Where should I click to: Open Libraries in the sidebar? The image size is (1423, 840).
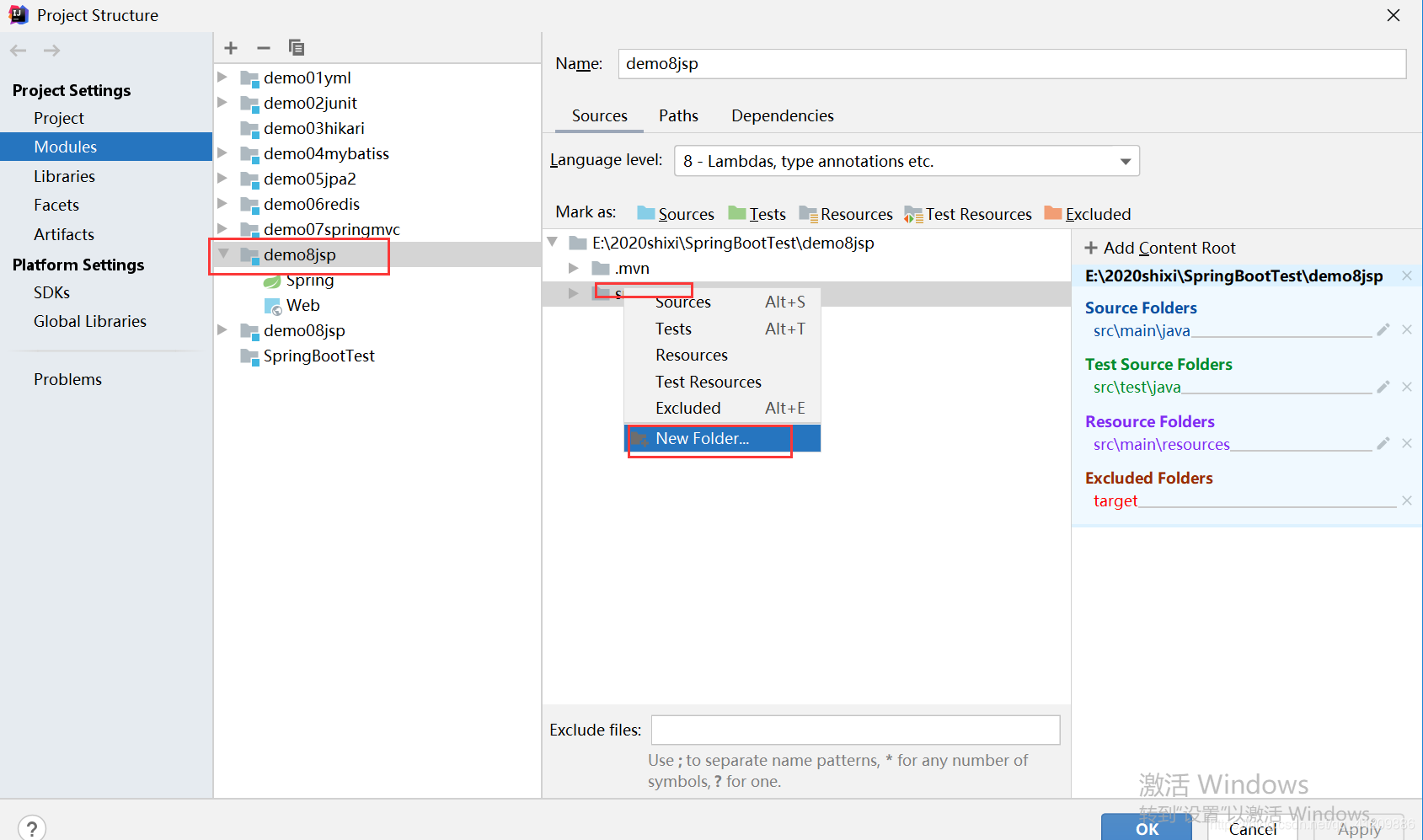[64, 176]
